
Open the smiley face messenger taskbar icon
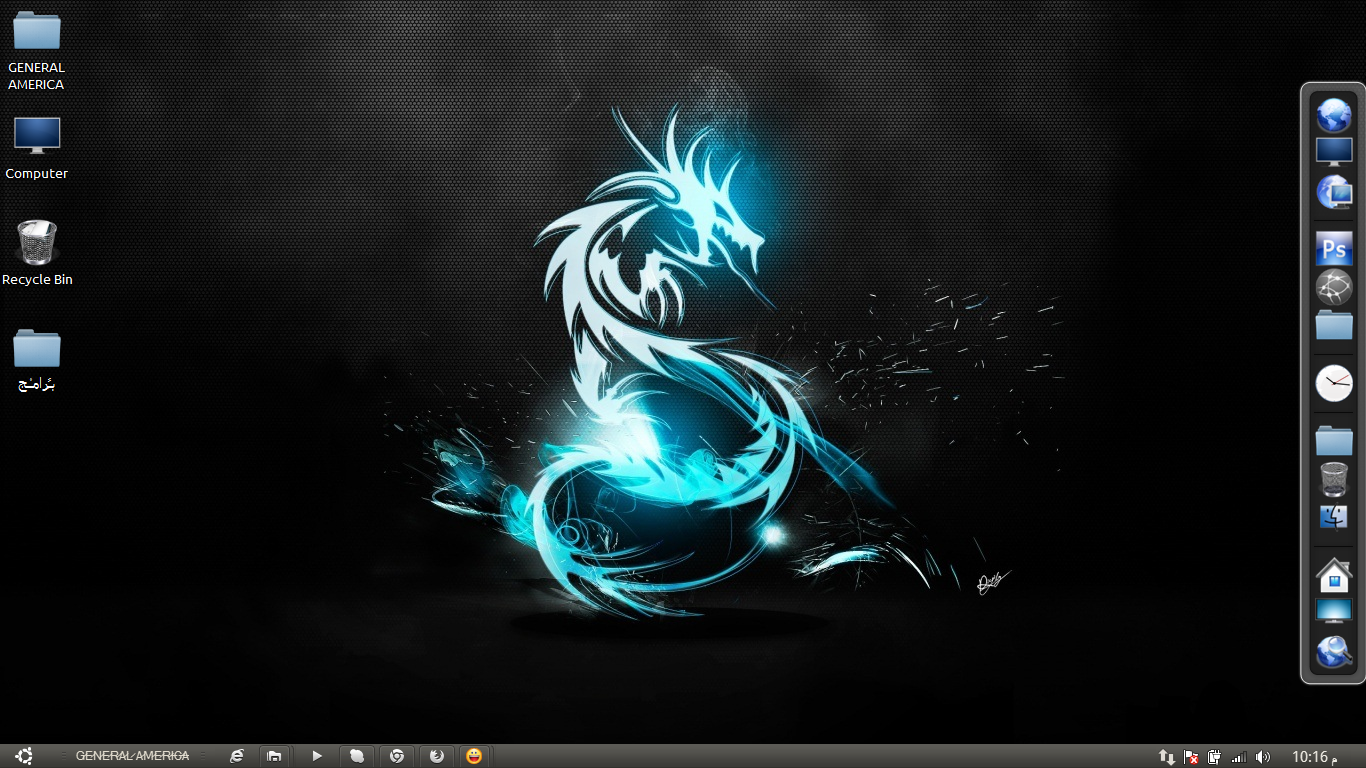pos(474,756)
